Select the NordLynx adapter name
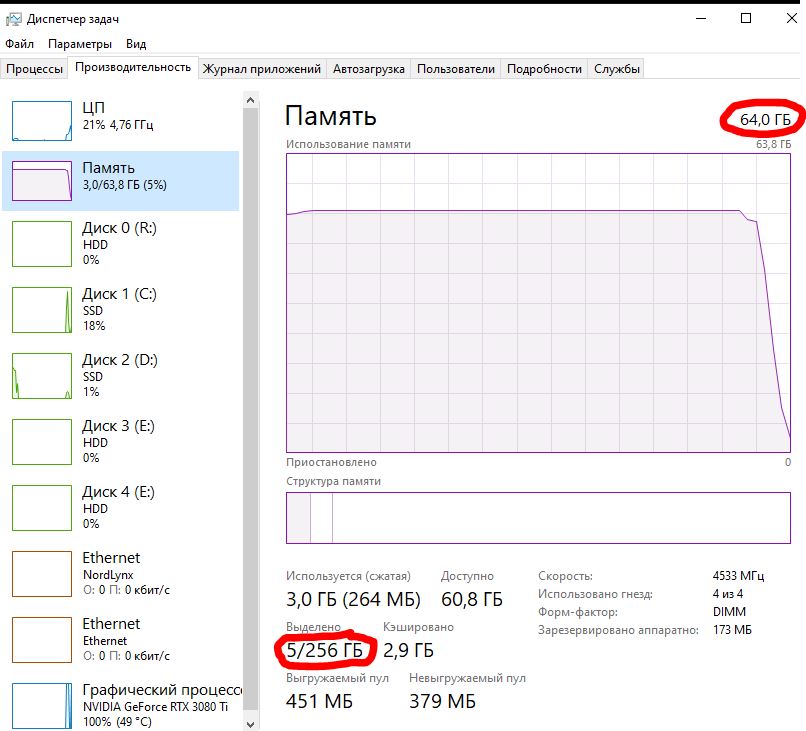Viewport: 806px width, 731px height. coord(108,575)
